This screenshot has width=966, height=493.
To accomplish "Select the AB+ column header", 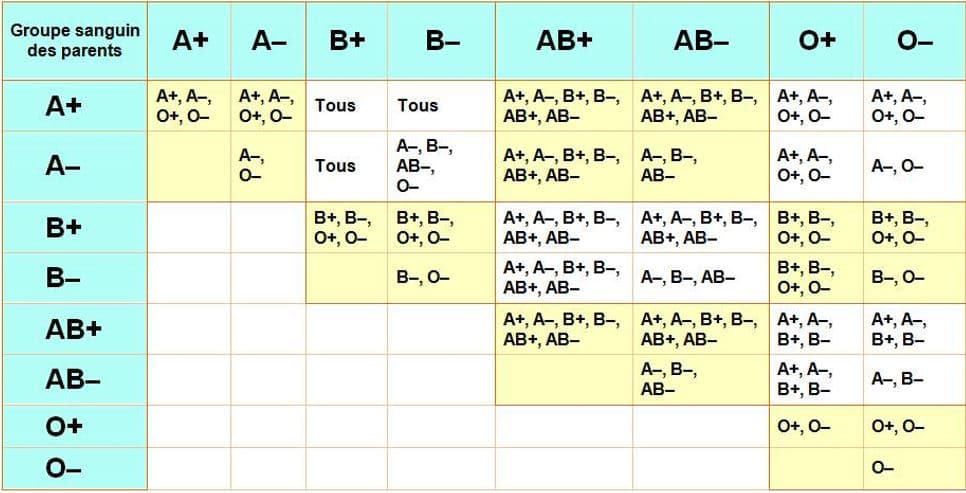I will pos(564,41).
